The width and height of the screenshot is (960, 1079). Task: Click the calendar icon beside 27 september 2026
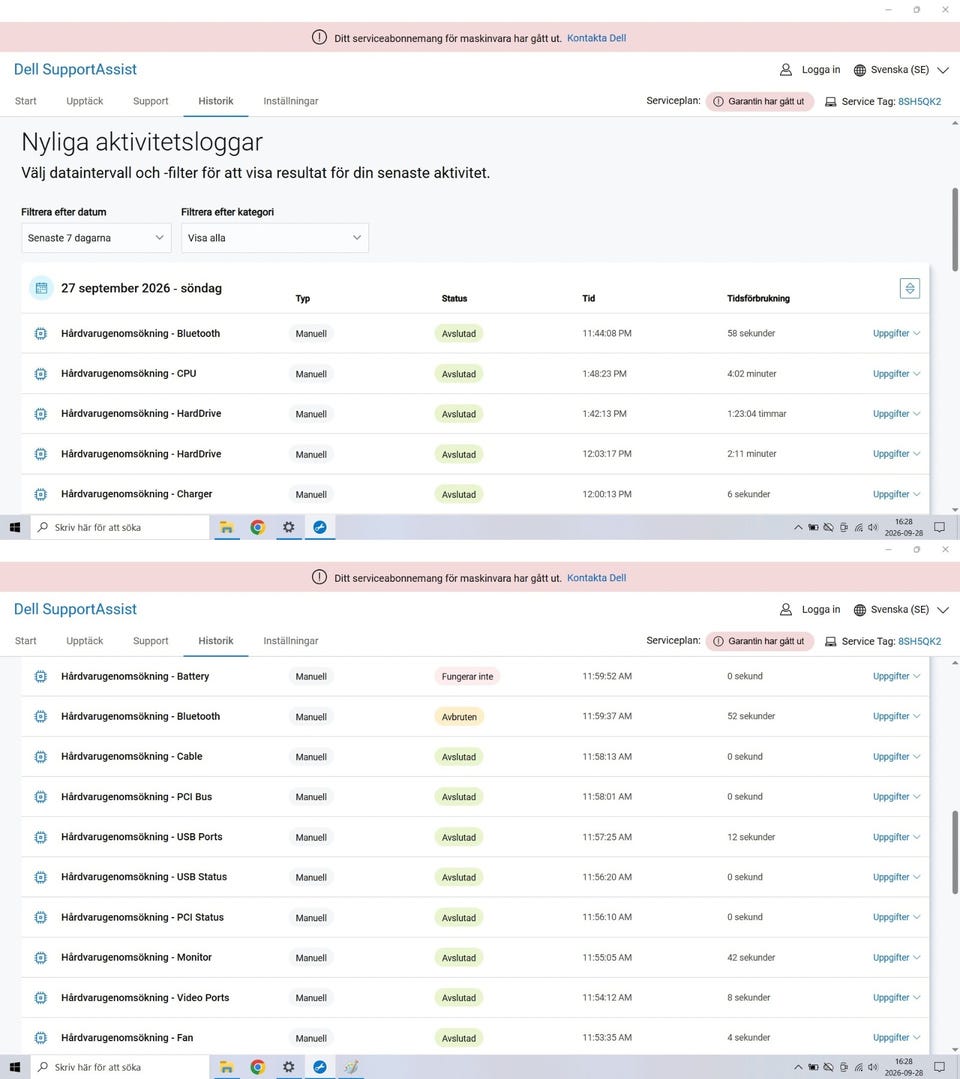[41, 288]
